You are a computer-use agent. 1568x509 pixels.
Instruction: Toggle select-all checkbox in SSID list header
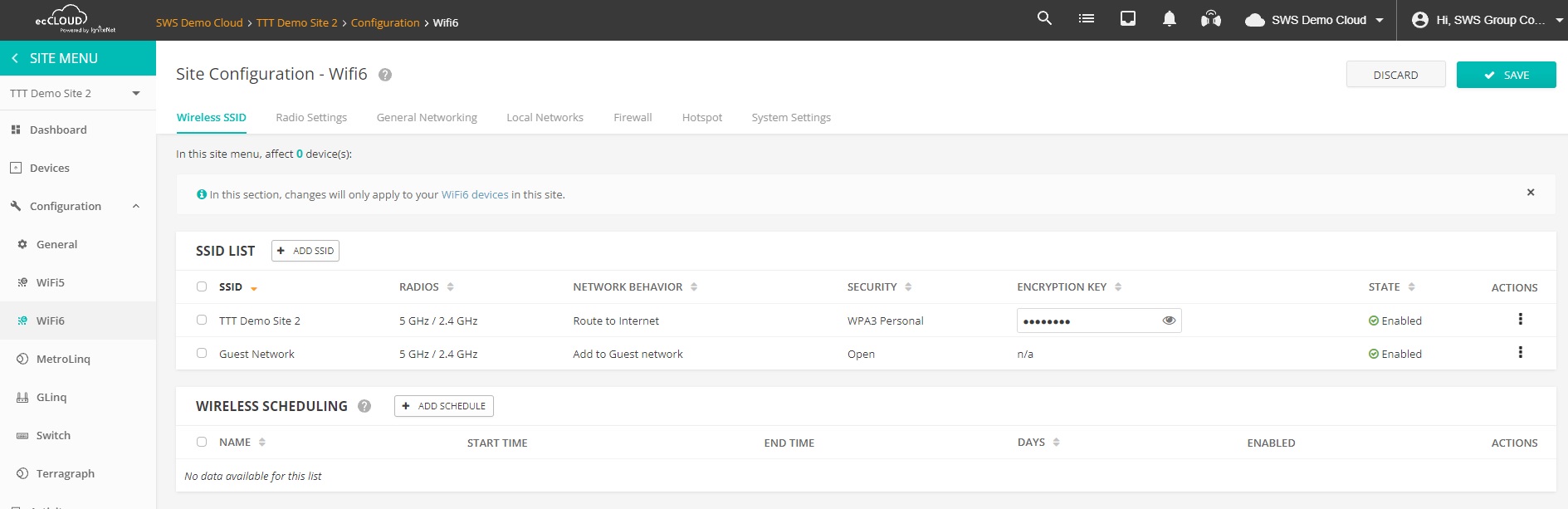(x=202, y=286)
